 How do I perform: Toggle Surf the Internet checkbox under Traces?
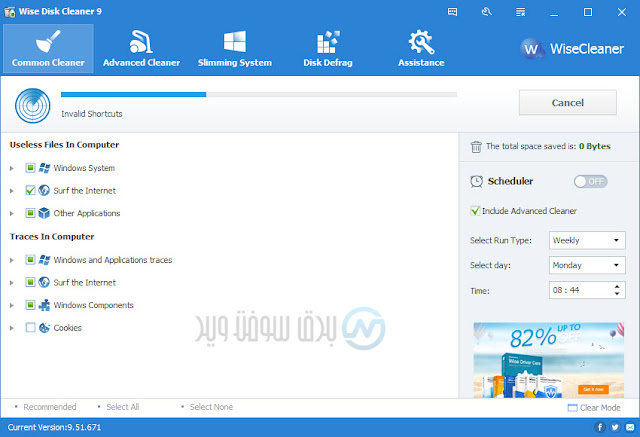click(x=30, y=282)
